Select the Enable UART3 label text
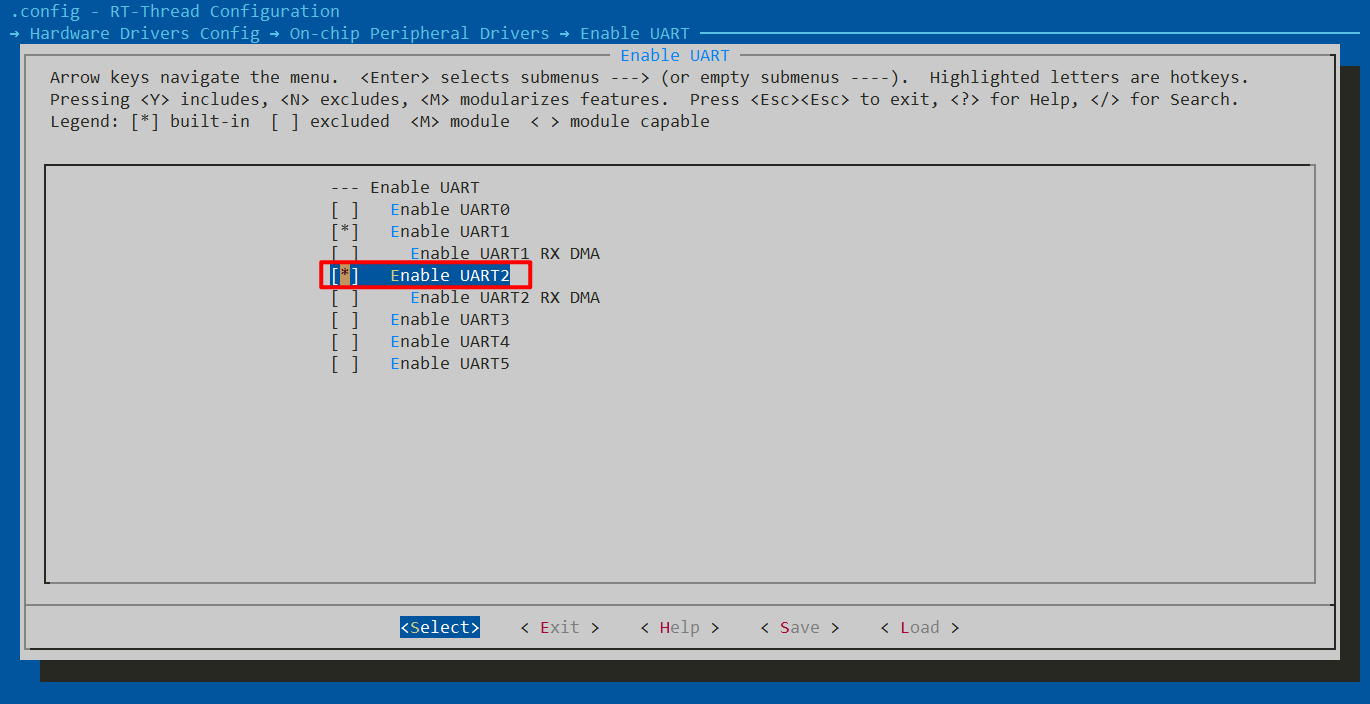Screen dimensions: 1370x704 click(450, 319)
